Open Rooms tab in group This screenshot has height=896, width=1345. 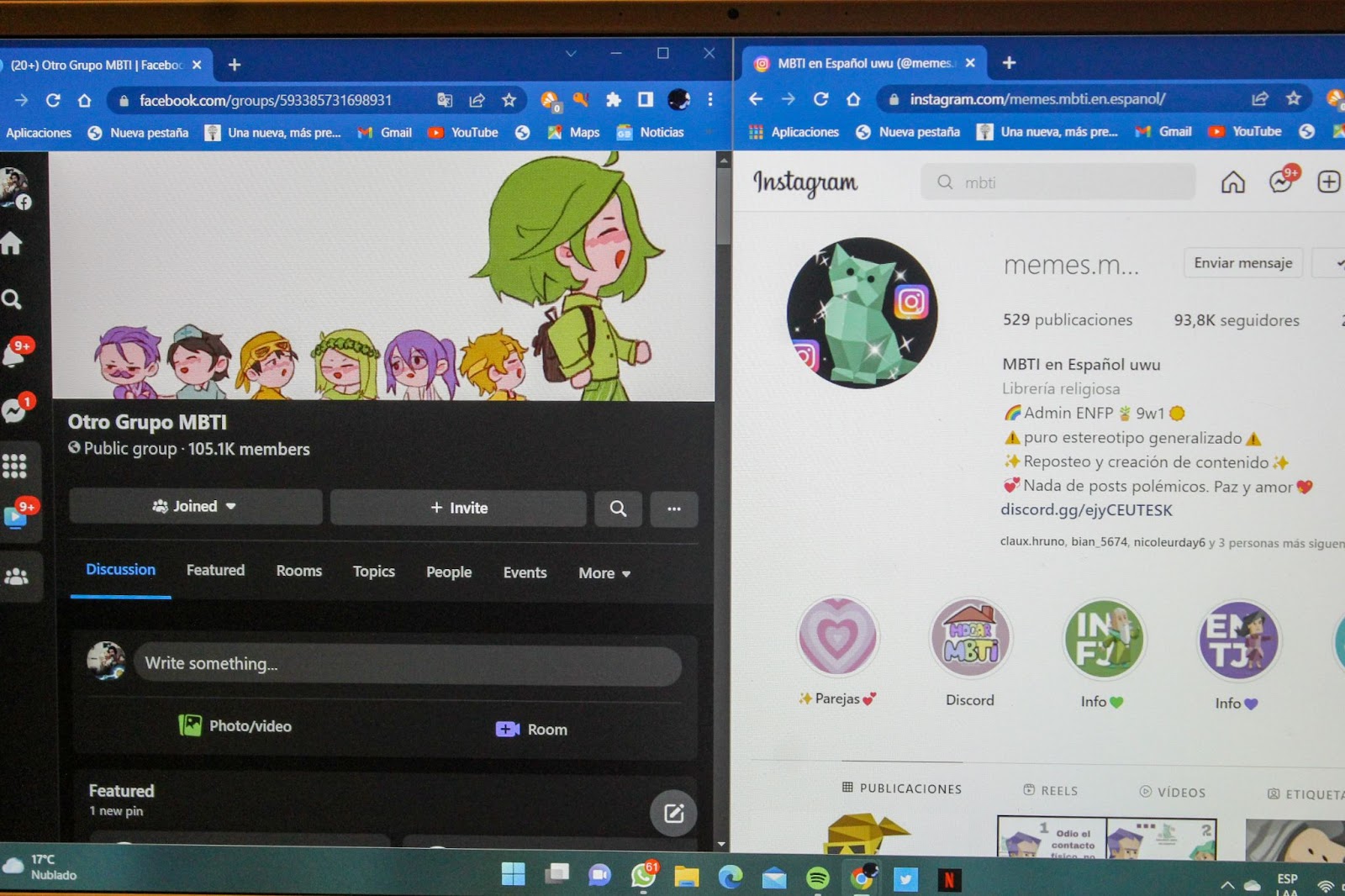pos(299,571)
